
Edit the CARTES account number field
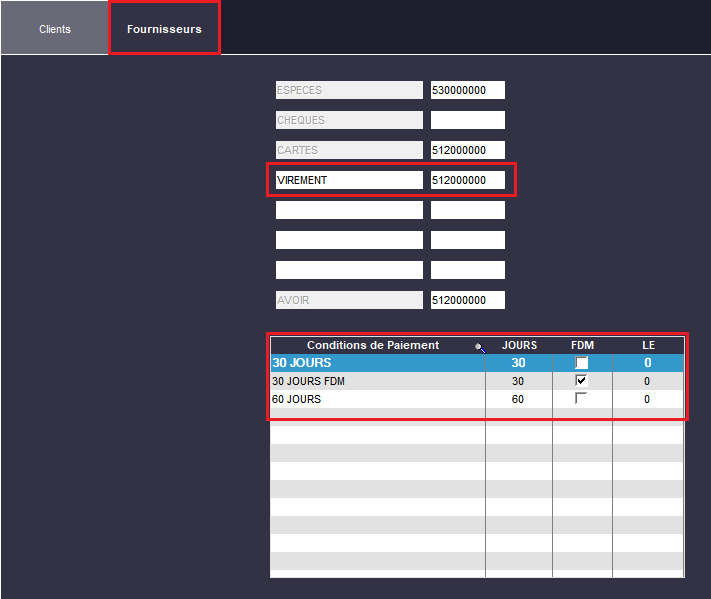click(467, 150)
